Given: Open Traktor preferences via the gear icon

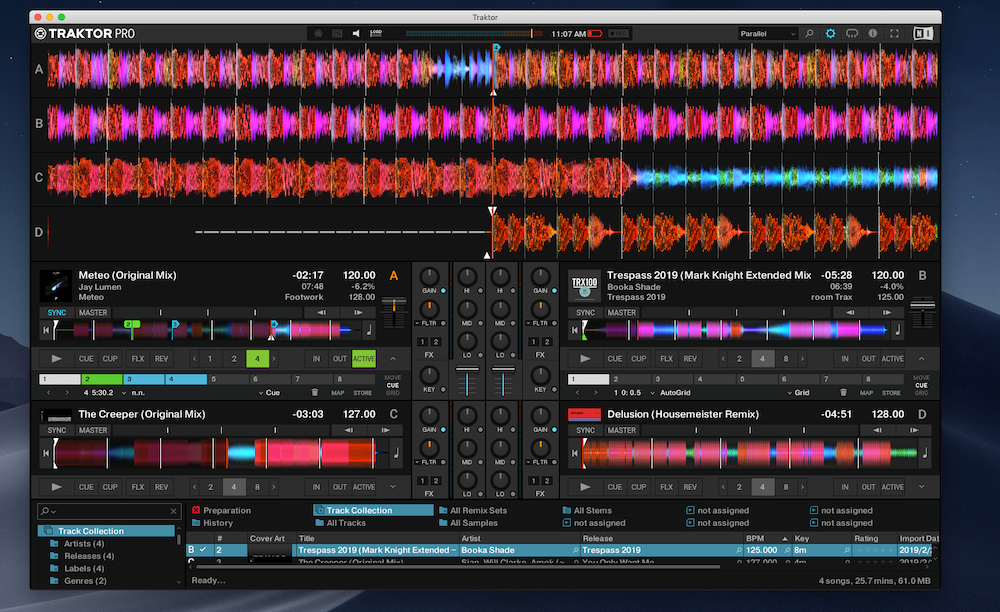Looking at the screenshot, I should 830,33.
